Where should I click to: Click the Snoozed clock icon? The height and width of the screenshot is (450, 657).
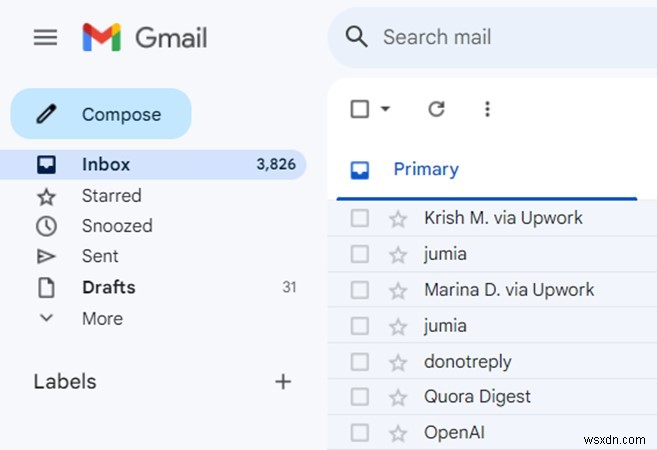pos(46,226)
